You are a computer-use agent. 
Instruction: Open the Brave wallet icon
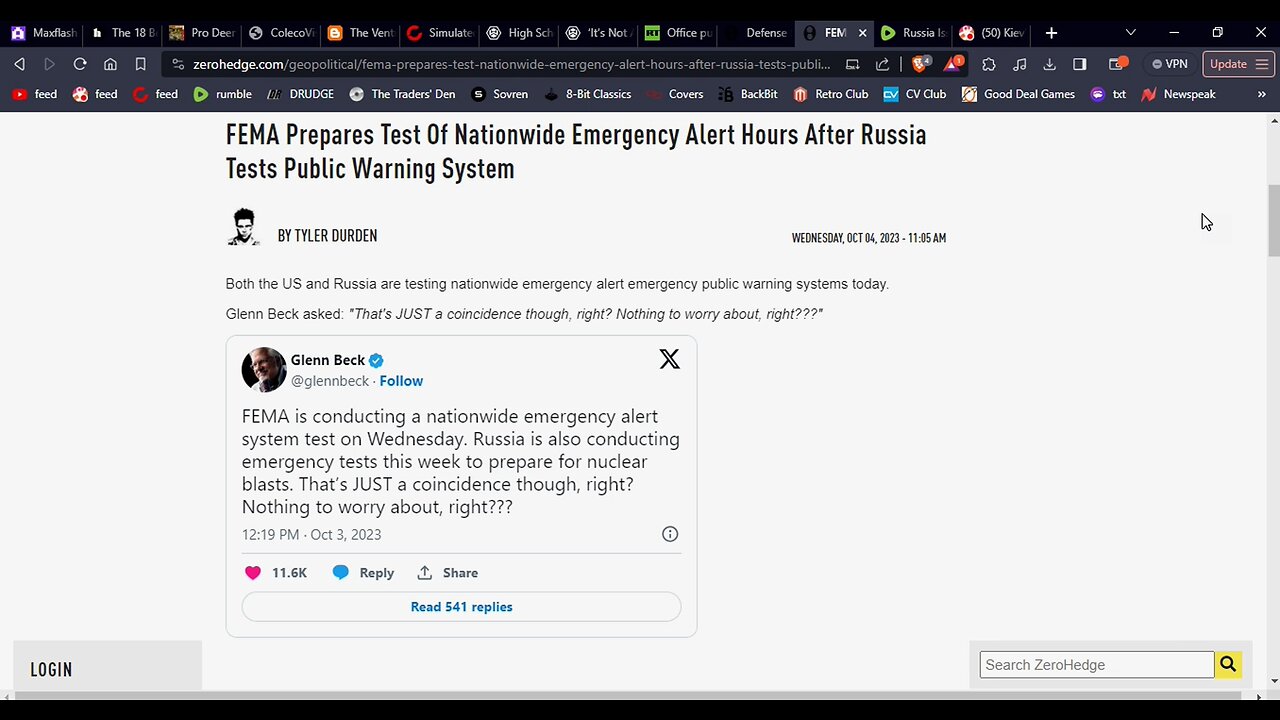[1118, 64]
